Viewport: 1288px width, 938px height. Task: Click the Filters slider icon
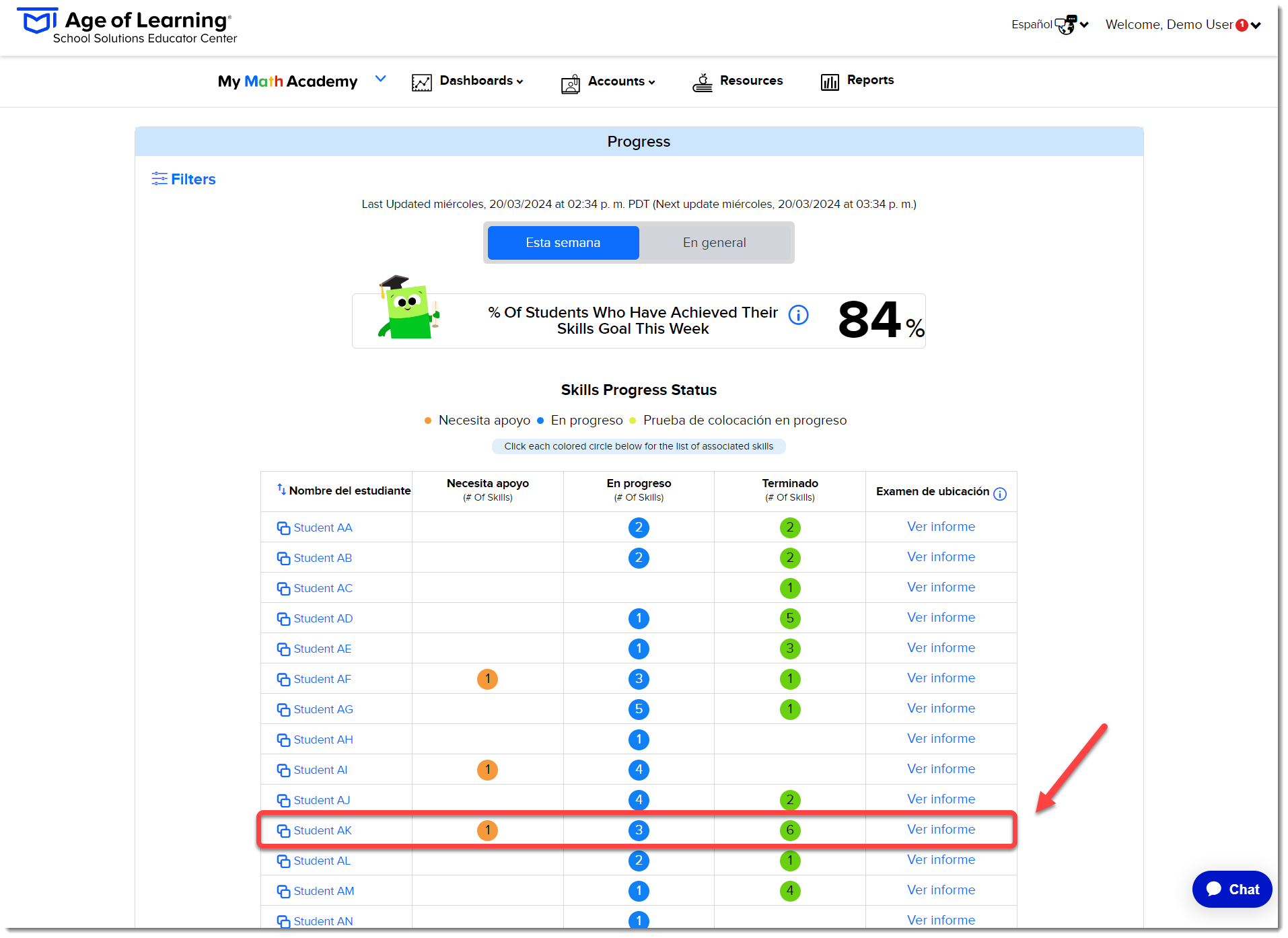[159, 178]
